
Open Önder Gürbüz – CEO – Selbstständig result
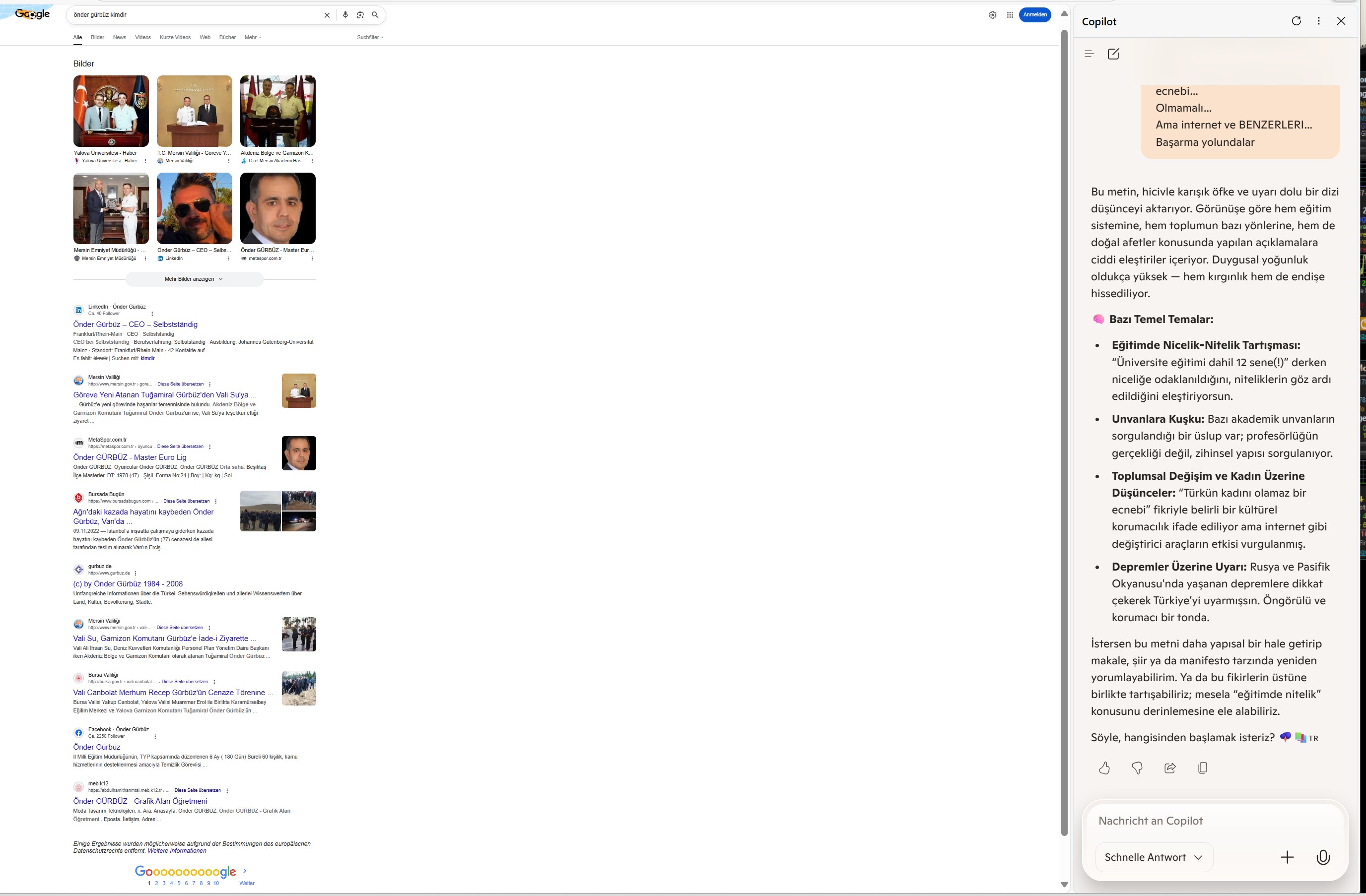coord(136,324)
